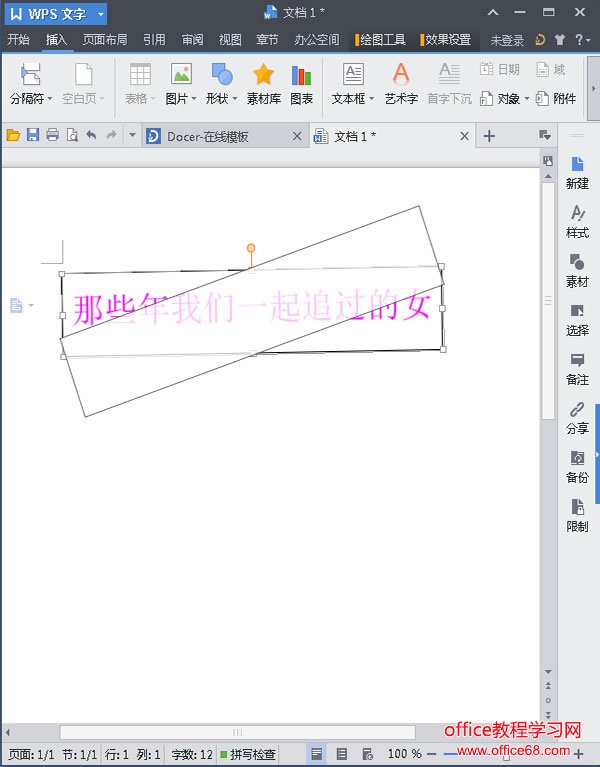Click the 页面: 1/1 status entry
The width and height of the screenshot is (600, 767).
(31, 754)
